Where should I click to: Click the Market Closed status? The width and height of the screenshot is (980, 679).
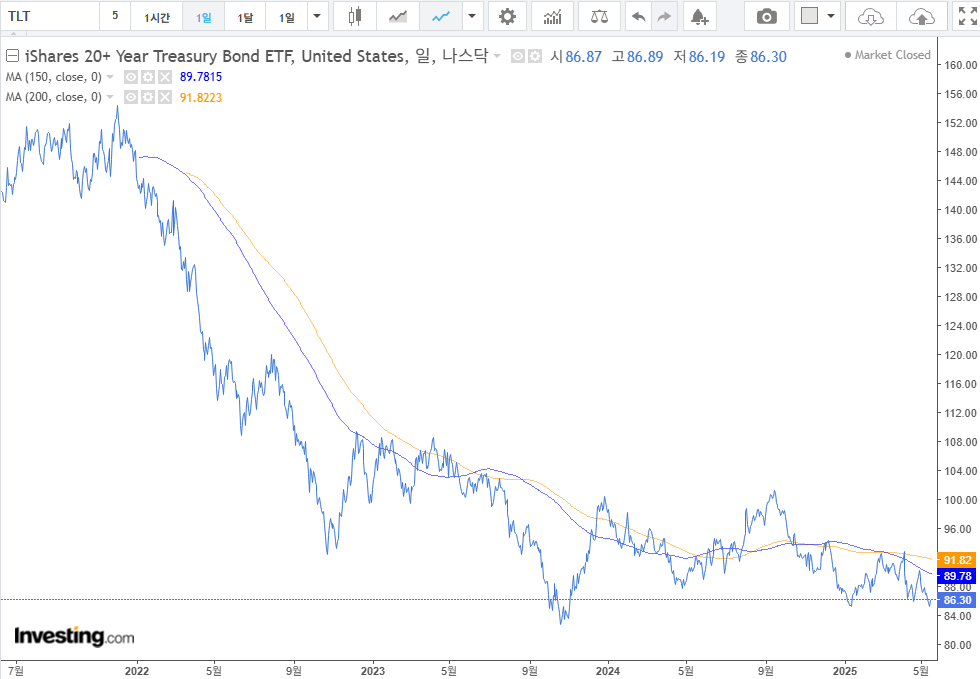point(888,55)
